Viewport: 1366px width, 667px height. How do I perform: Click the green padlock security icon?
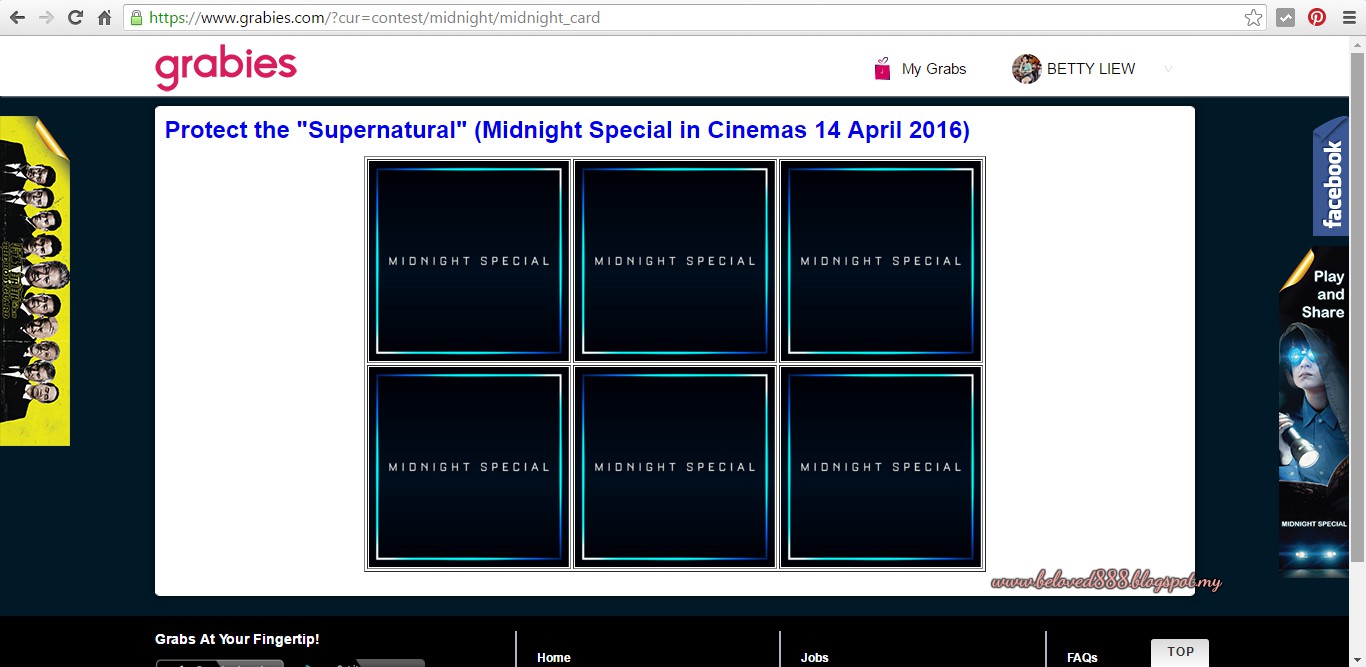coord(136,17)
